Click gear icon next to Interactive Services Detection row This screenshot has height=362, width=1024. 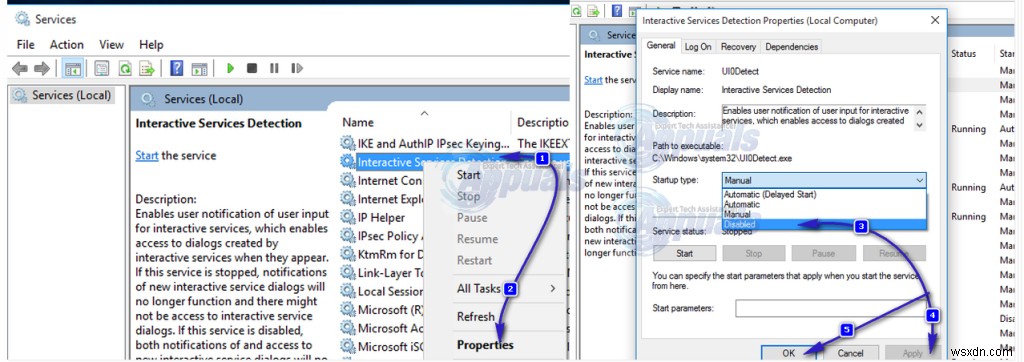347,161
